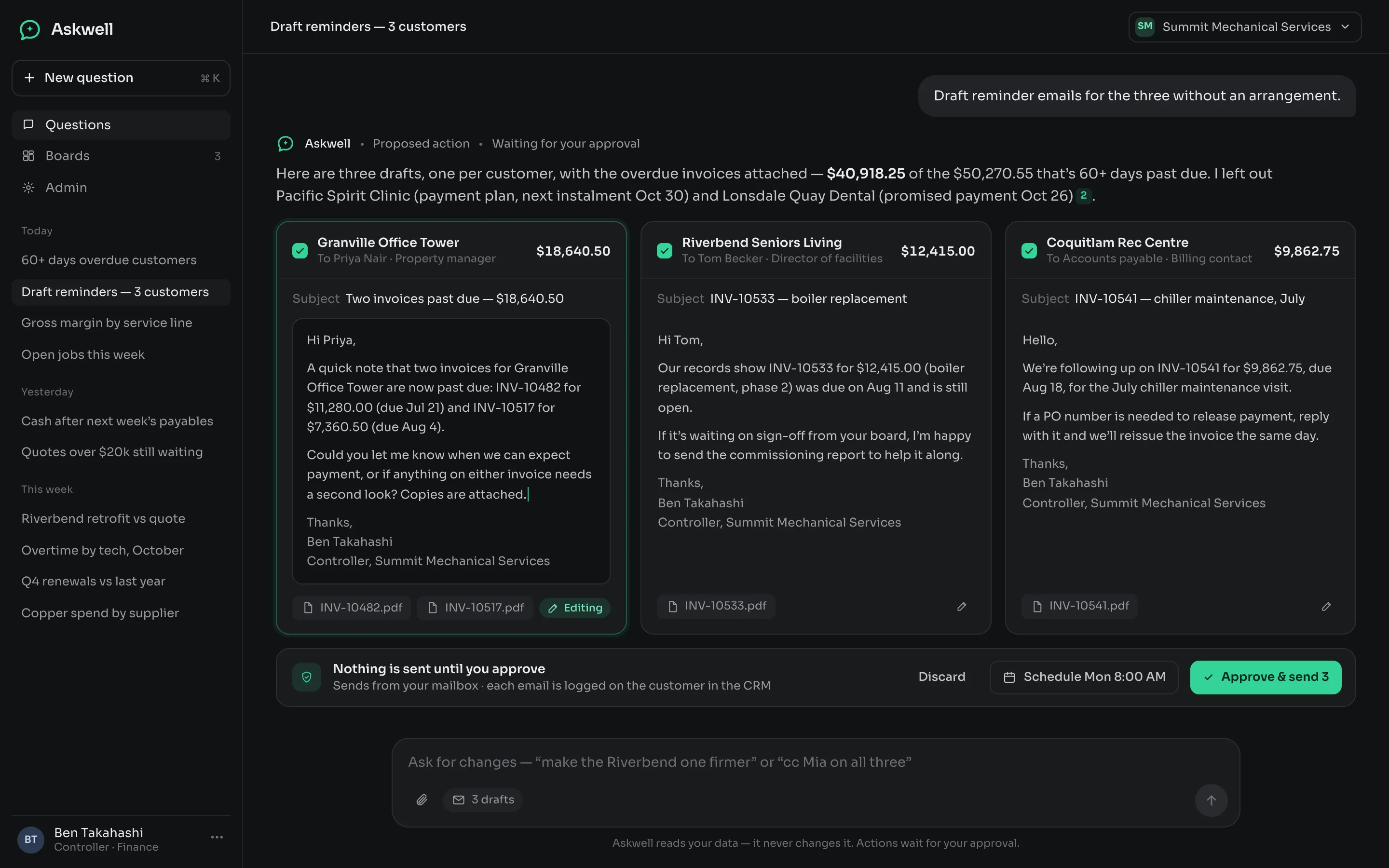Discard the proposed drafts
The width and height of the screenshot is (1389, 868).
click(x=941, y=678)
